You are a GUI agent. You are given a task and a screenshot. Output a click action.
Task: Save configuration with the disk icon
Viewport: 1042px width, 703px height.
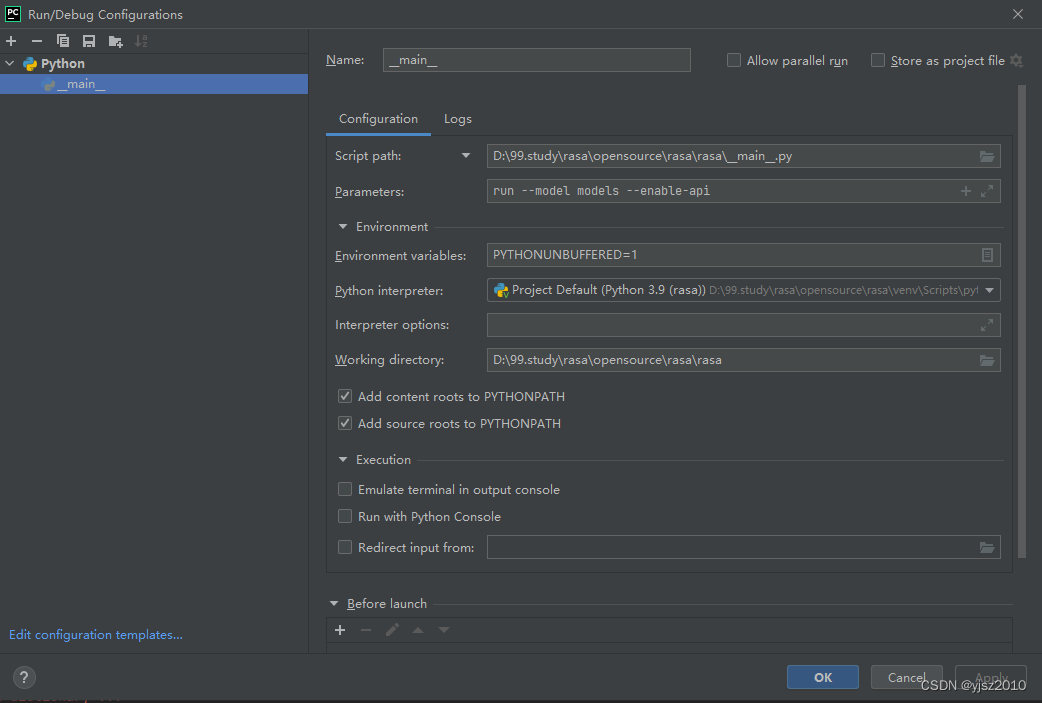coord(88,41)
